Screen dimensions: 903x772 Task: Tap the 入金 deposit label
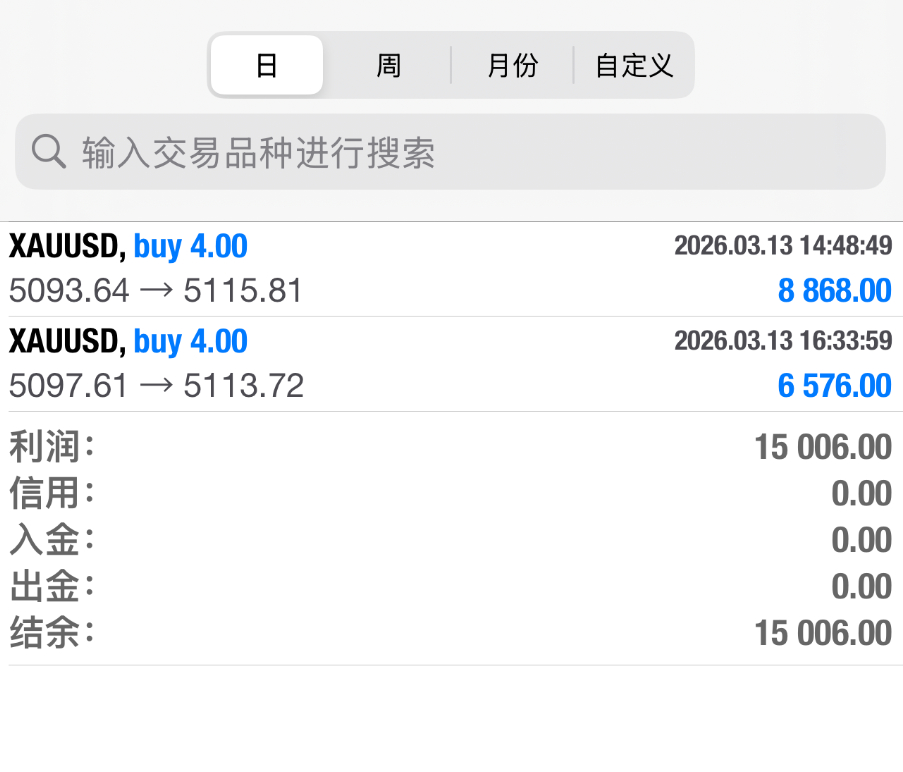tap(52, 539)
